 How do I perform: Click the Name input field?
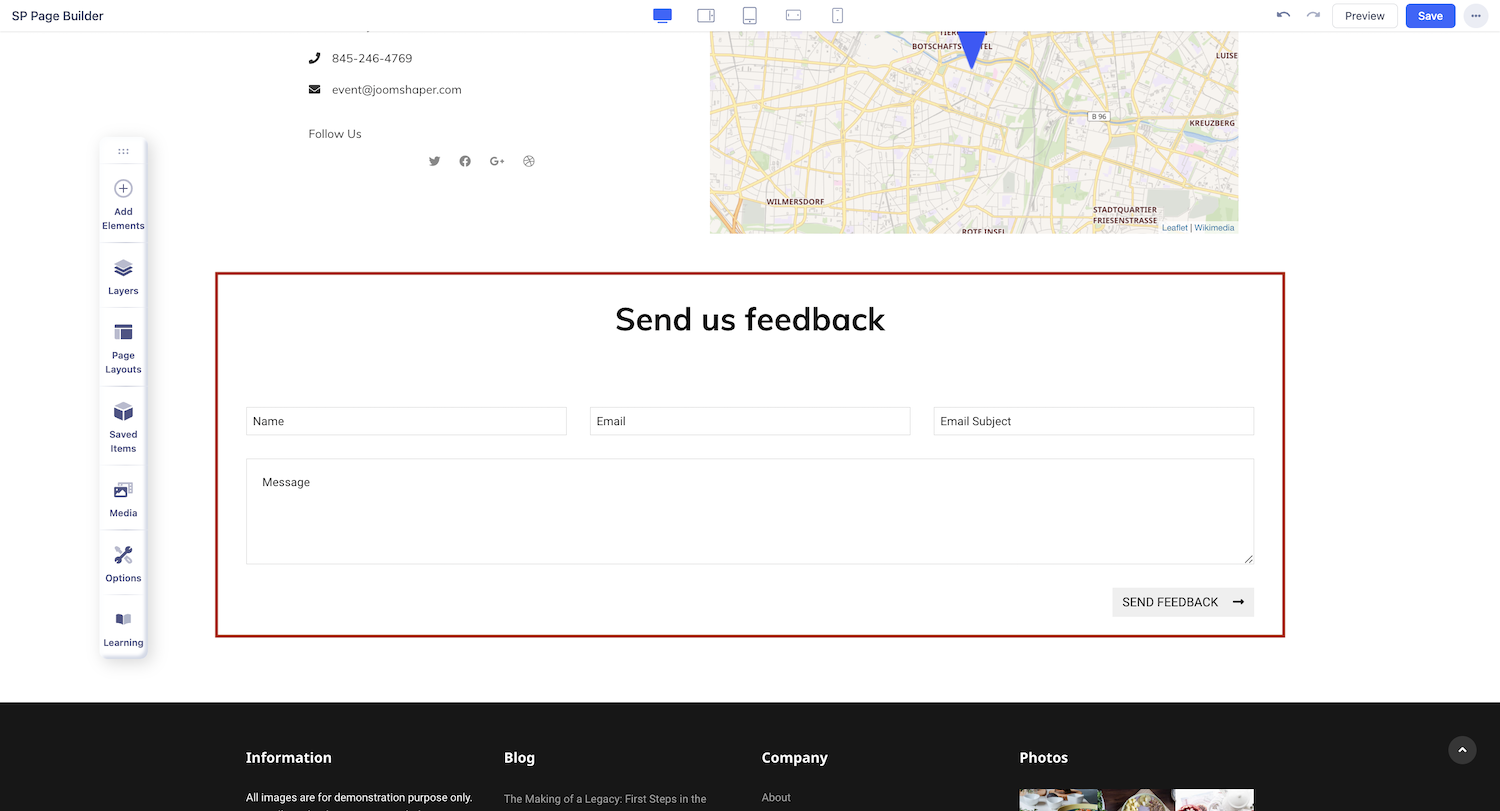(406, 421)
